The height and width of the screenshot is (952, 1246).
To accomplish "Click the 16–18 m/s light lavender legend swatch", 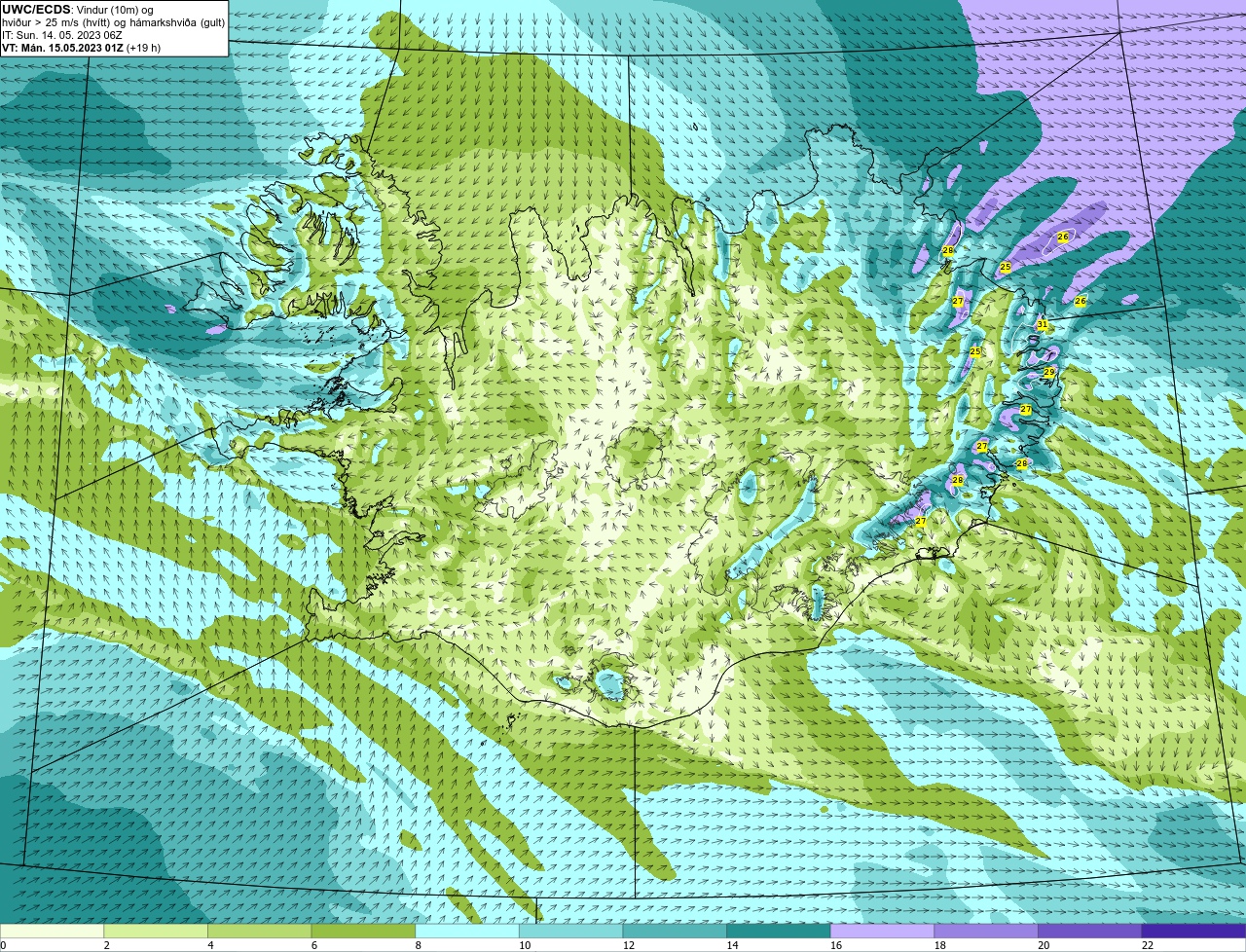I will click(882, 932).
